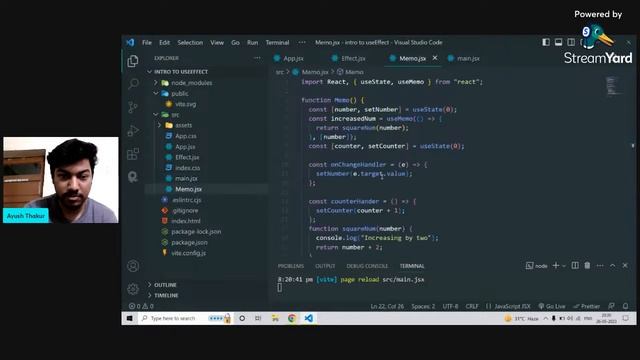Open vite.config.js in the explorer
This screenshot has width=640, height=360.
pyautogui.click(x=188, y=253)
